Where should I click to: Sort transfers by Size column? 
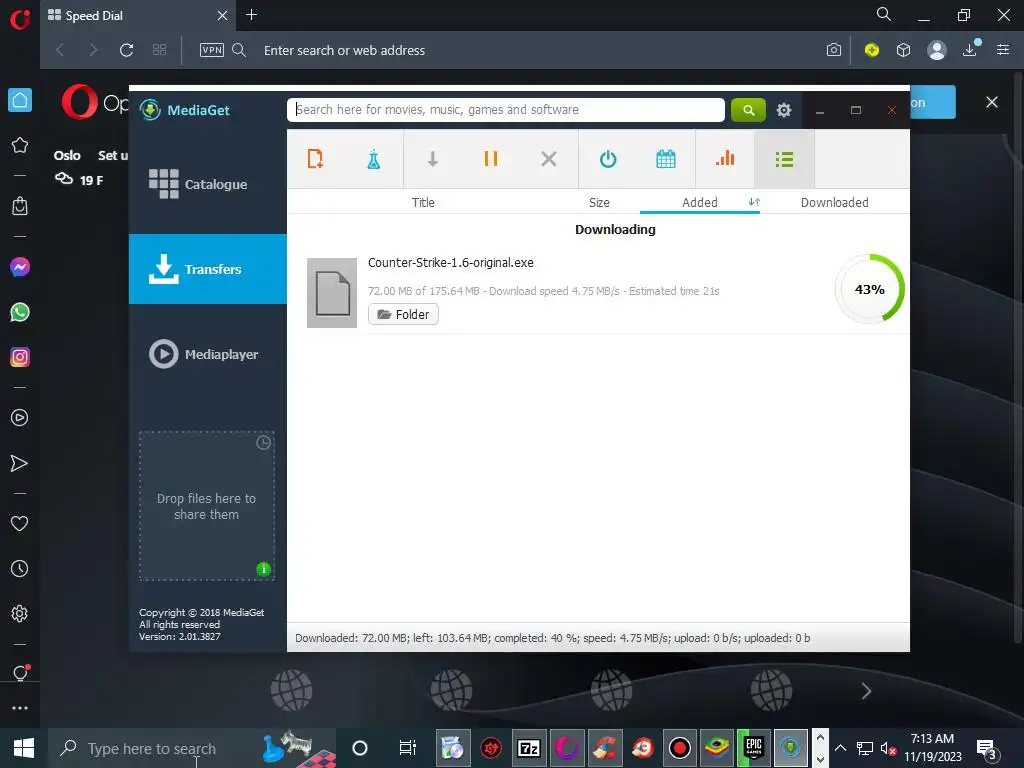[x=599, y=202]
